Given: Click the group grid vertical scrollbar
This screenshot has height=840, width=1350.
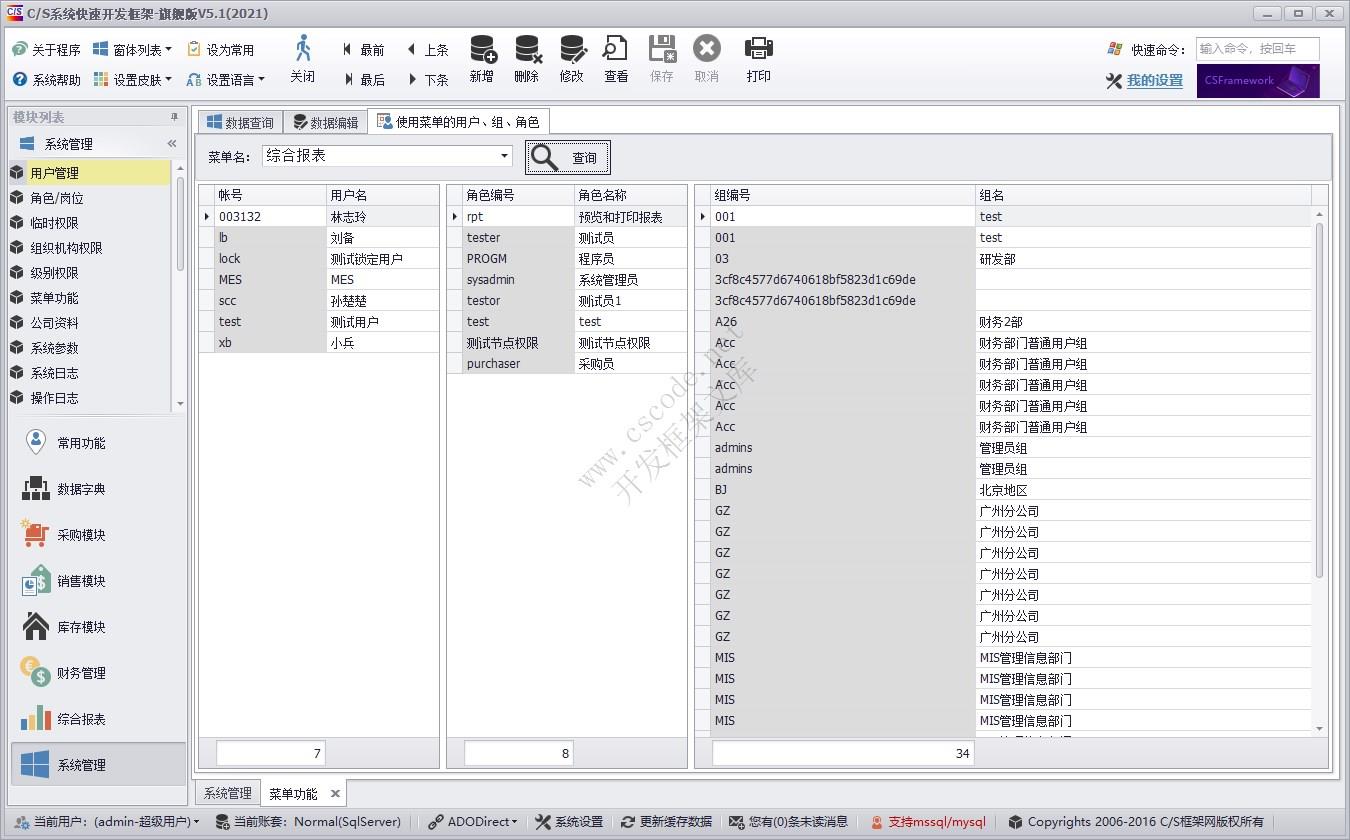Looking at the screenshot, I should (1319, 400).
